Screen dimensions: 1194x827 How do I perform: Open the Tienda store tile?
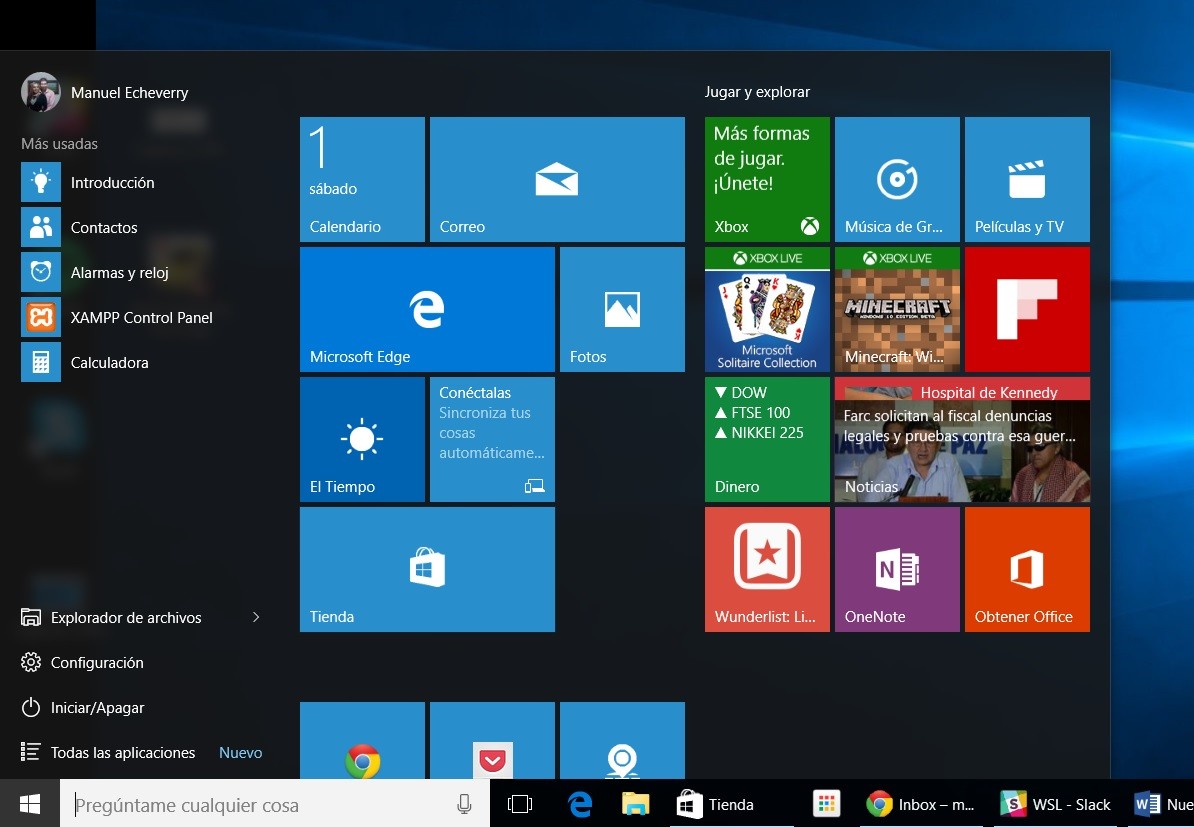tap(427, 568)
